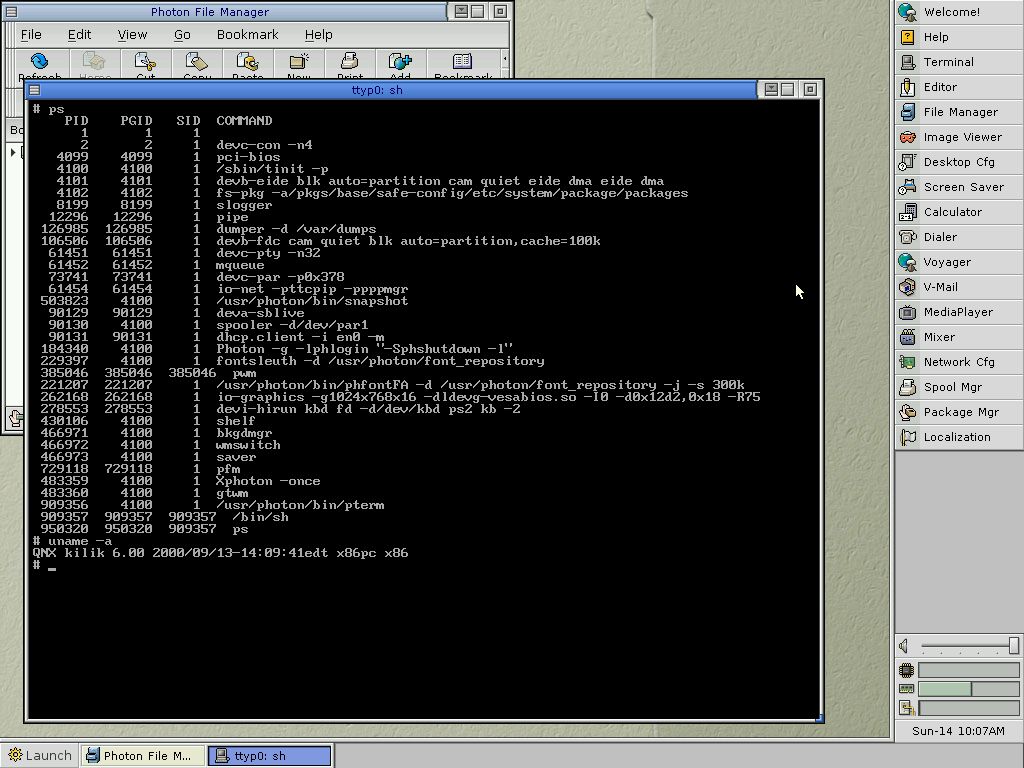Open Calculator from the shelf
This screenshot has width=1024, height=768.
(x=952, y=212)
